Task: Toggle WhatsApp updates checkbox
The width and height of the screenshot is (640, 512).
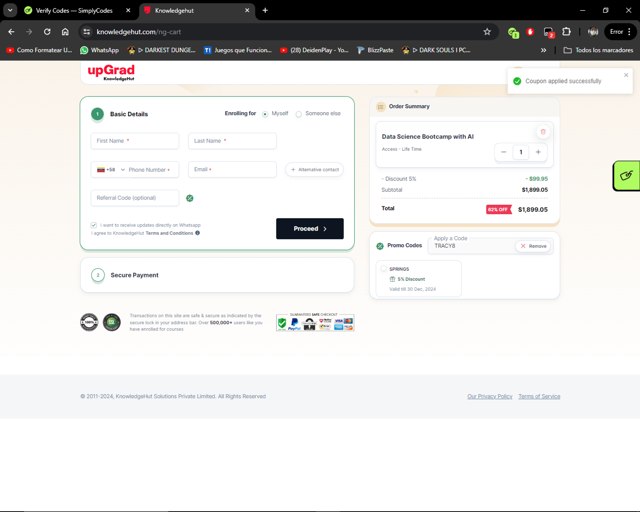Action: (93, 225)
